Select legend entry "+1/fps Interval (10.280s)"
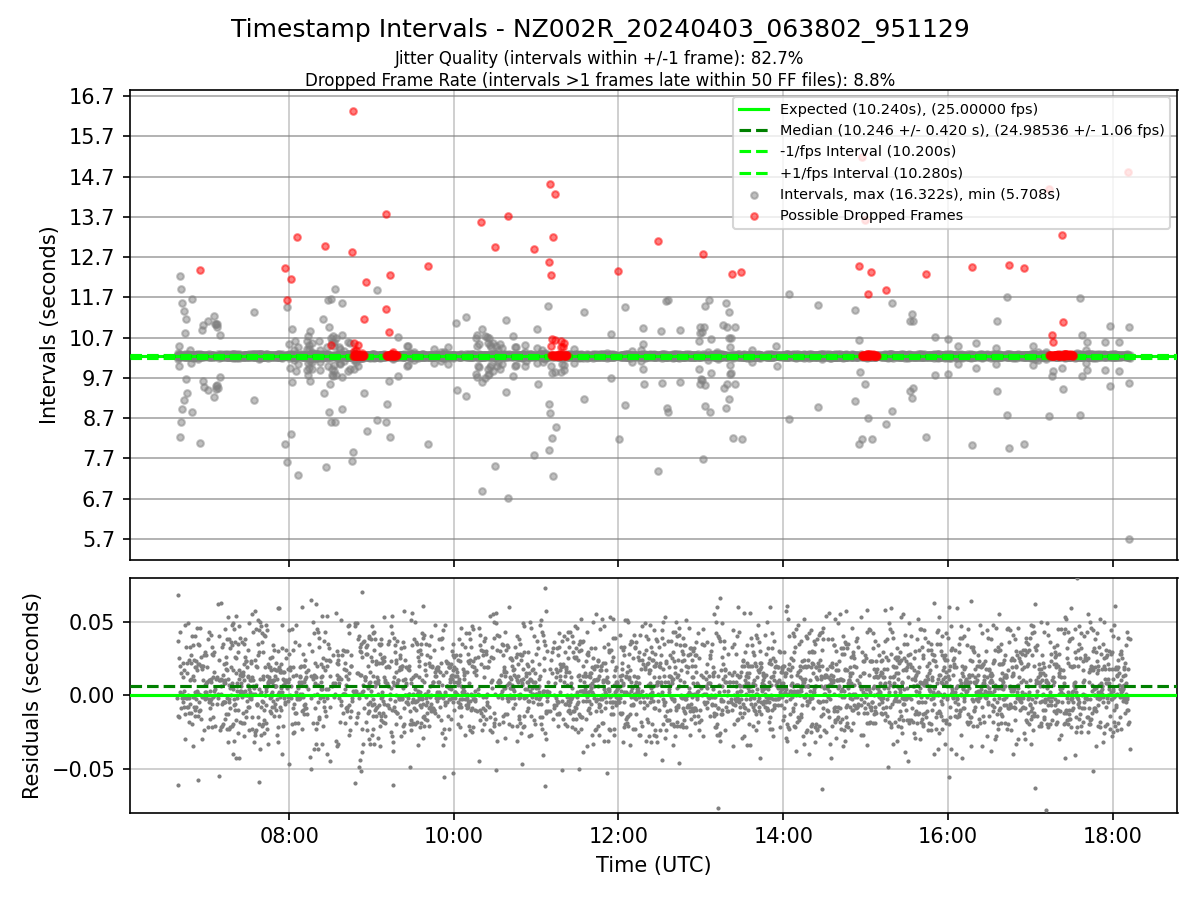 point(870,173)
